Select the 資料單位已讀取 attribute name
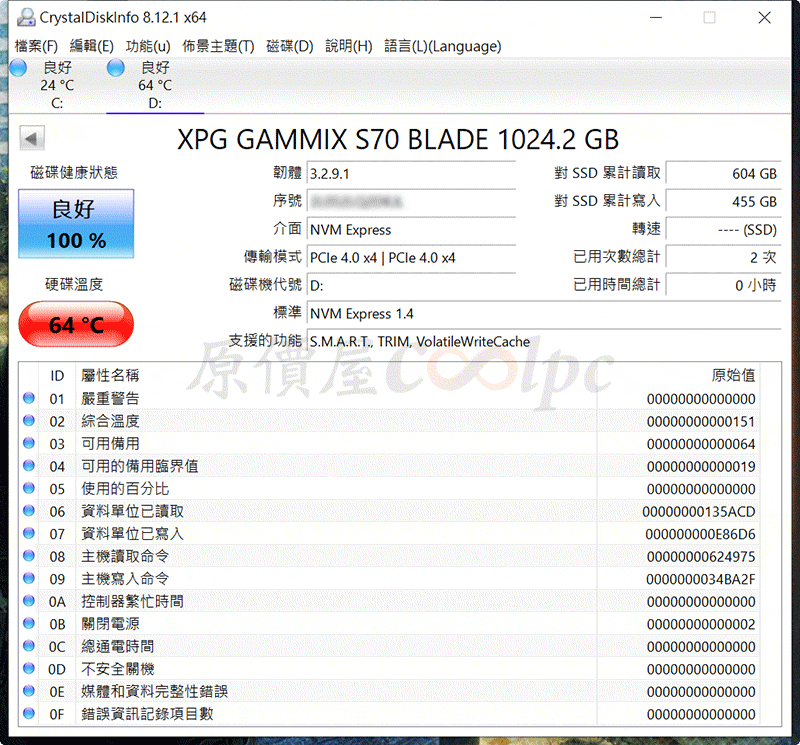Image resolution: width=800 pixels, height=745 pixels. pyautogui.click(x=132, y=511)
